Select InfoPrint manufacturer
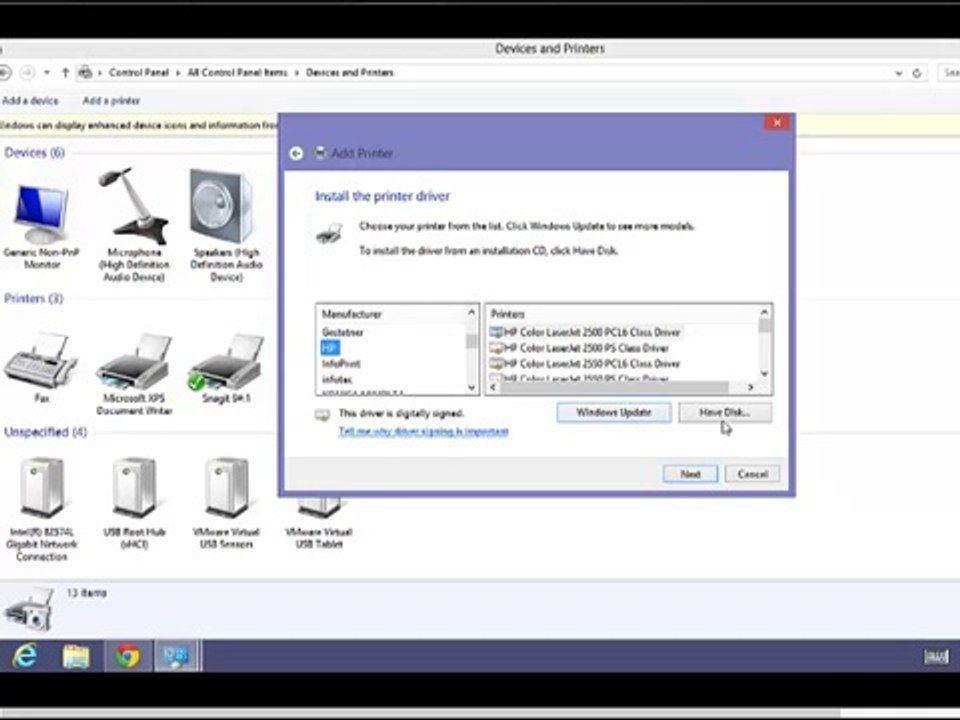Image resolution: width=960 pixels, height=720 pixels. click(x=341, y=364)
